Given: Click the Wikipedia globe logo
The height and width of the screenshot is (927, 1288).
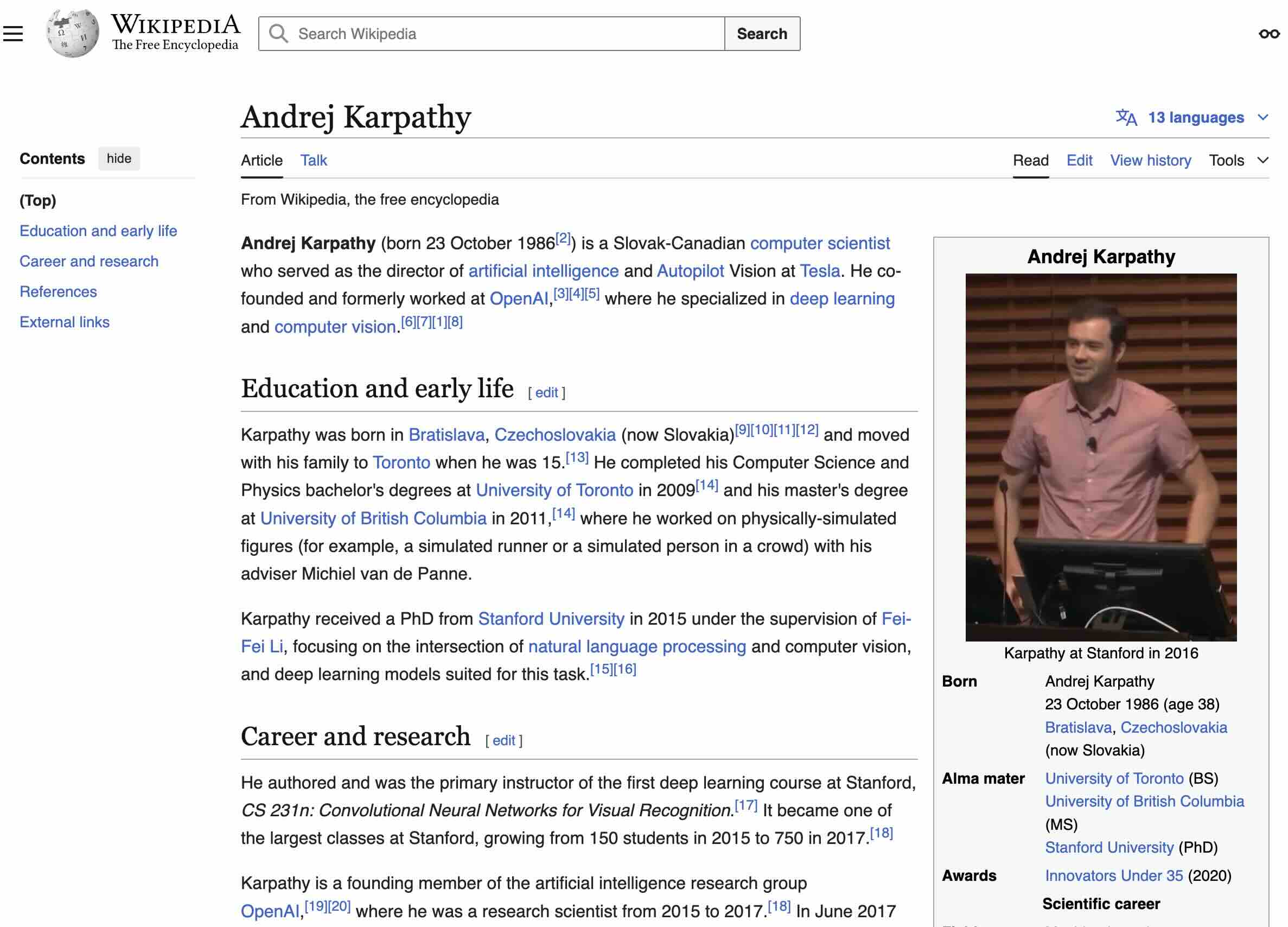Looking at the screenshot, I should click(x=72, y=34).
